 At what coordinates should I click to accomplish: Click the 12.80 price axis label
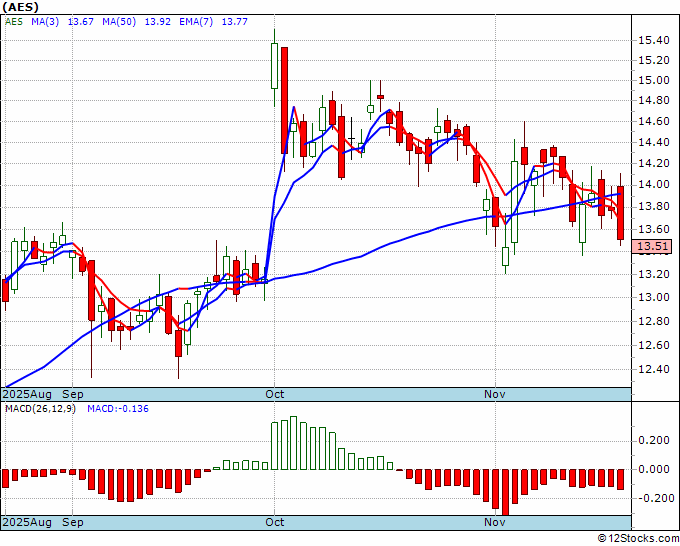pos(654,321)
